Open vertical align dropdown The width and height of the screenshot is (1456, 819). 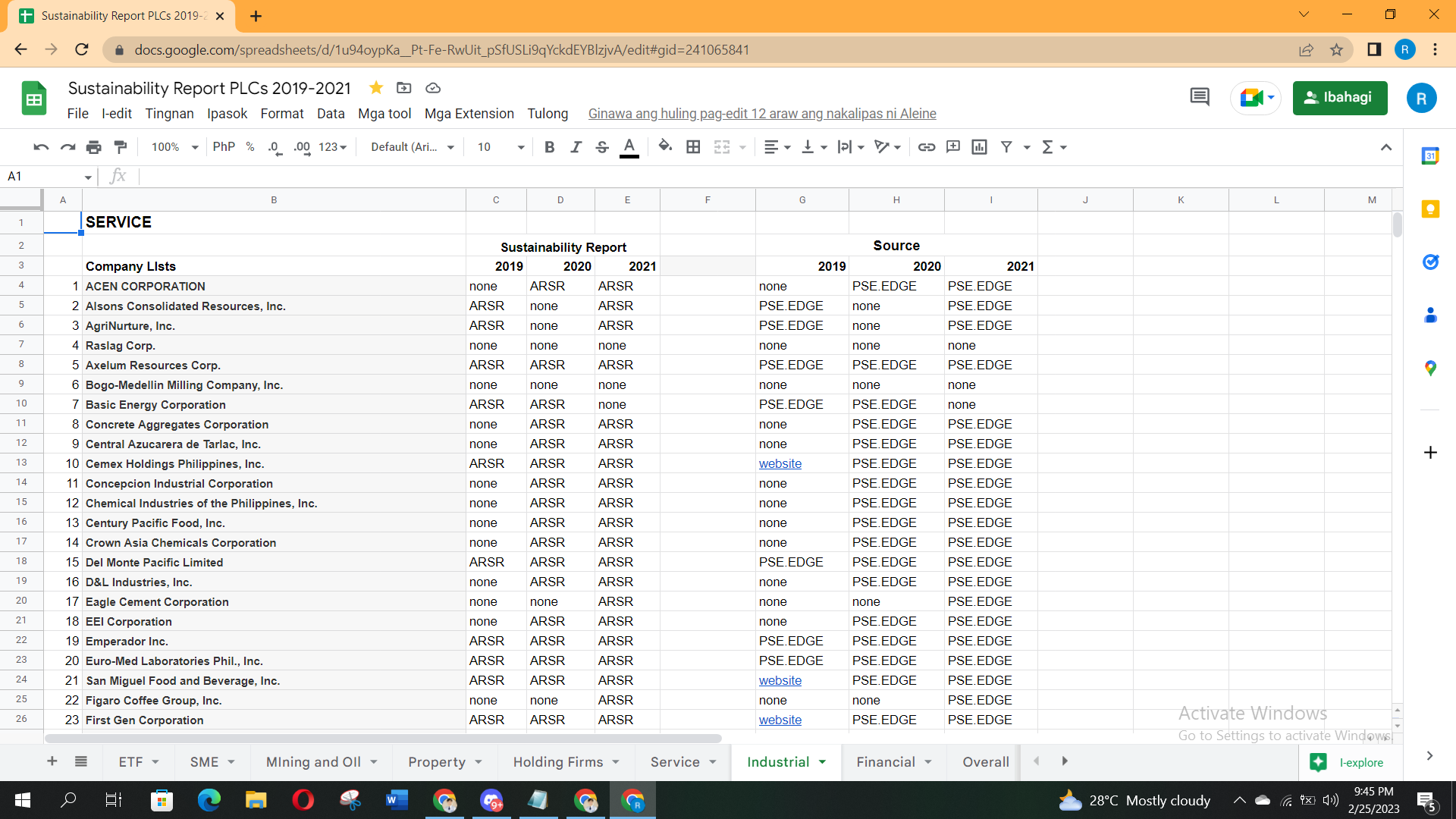814,147
